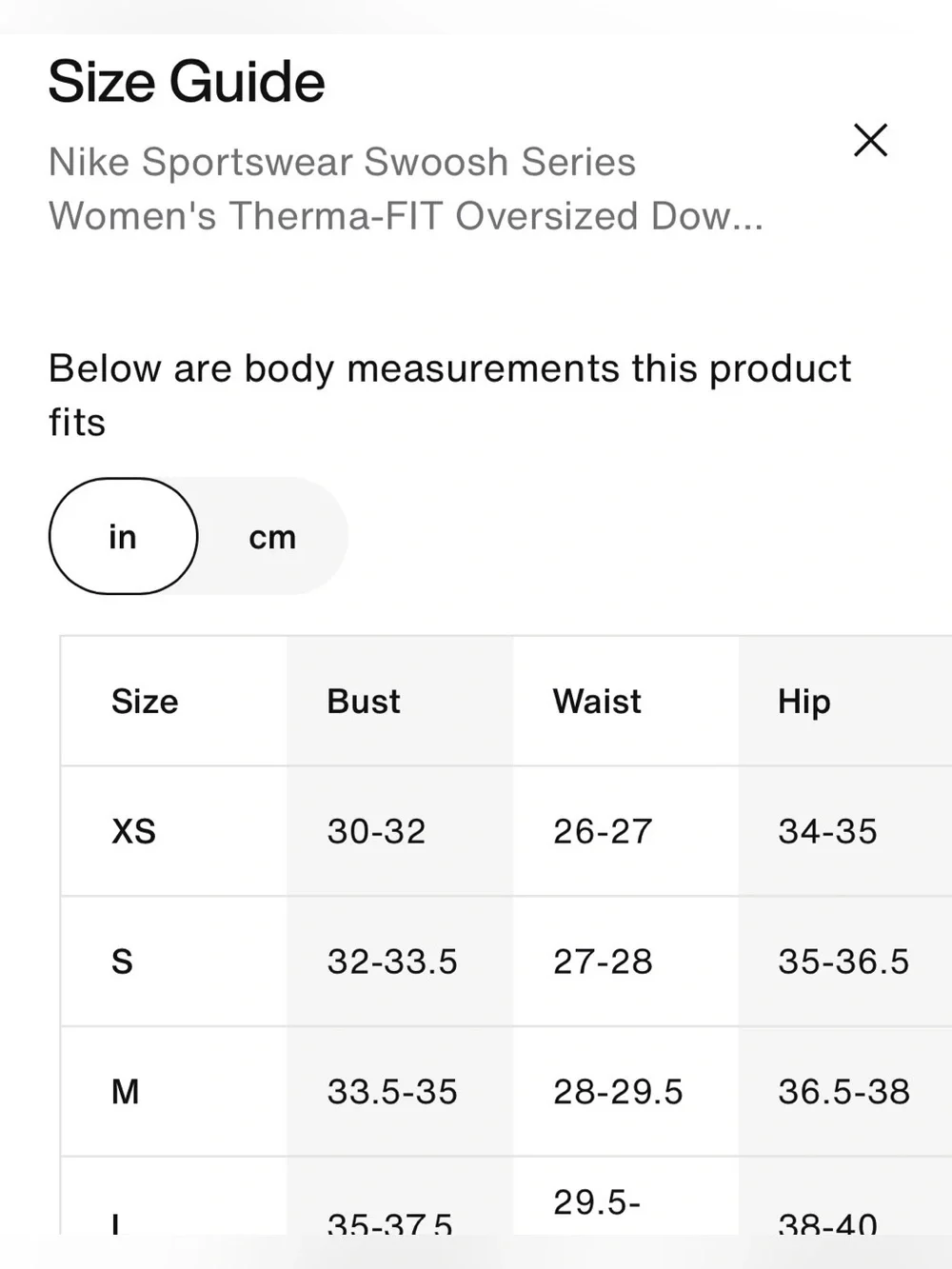Click the S hip value 35-36.5
This screenshot has width=952, height=1269.
point(843,962)
